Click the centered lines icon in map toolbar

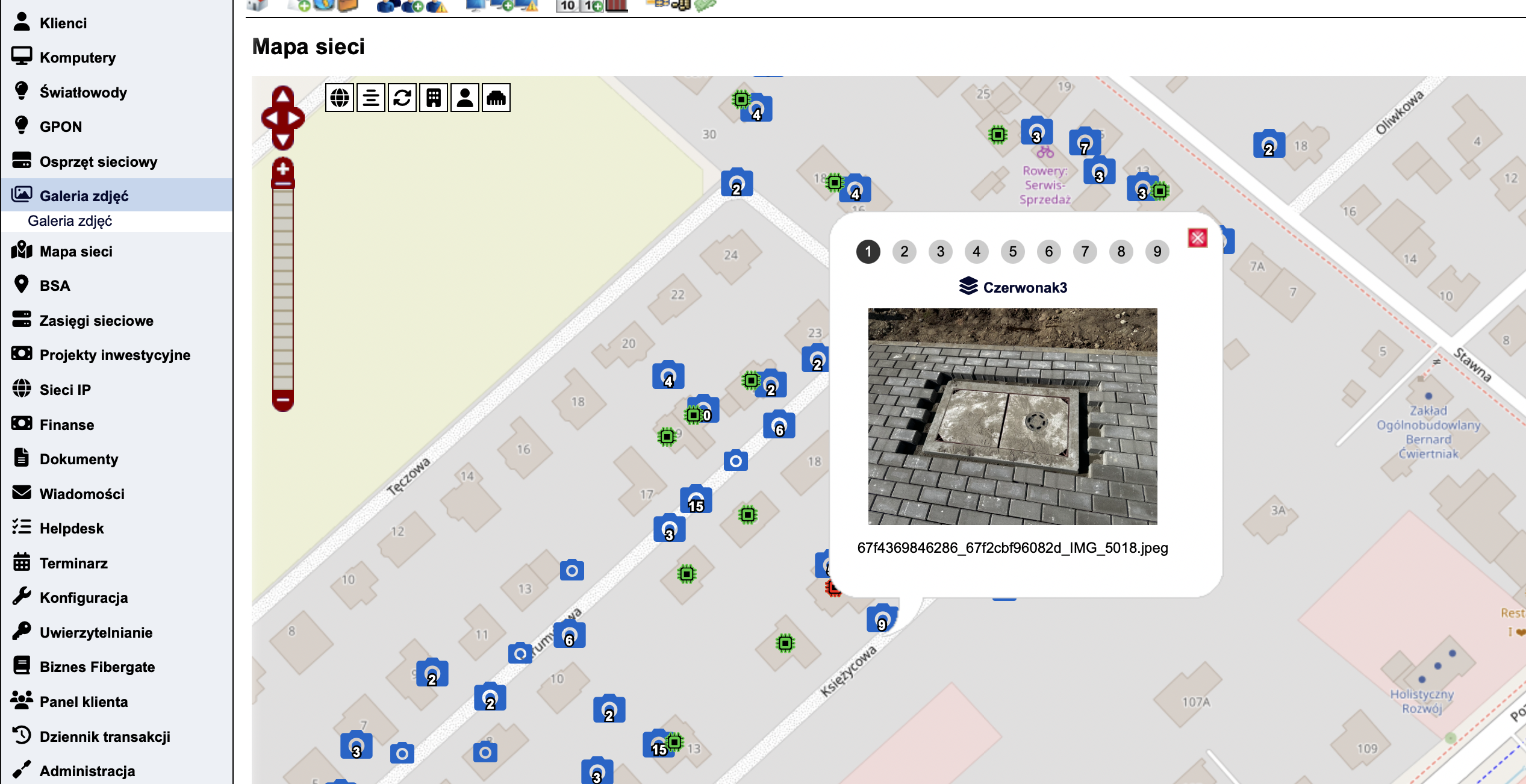(371, 98)
